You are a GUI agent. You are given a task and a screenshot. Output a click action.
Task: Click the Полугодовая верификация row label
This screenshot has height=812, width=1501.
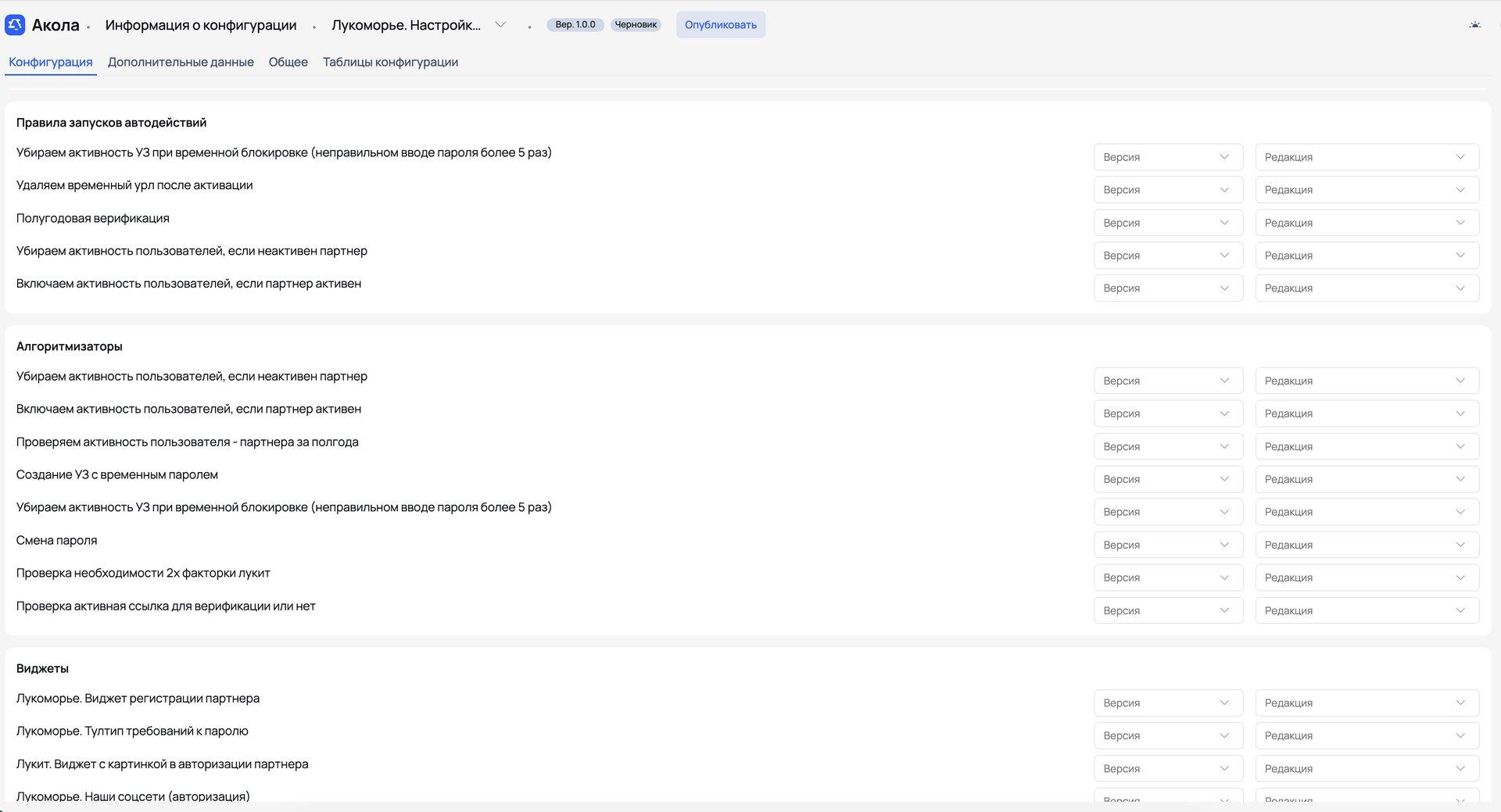92,218
